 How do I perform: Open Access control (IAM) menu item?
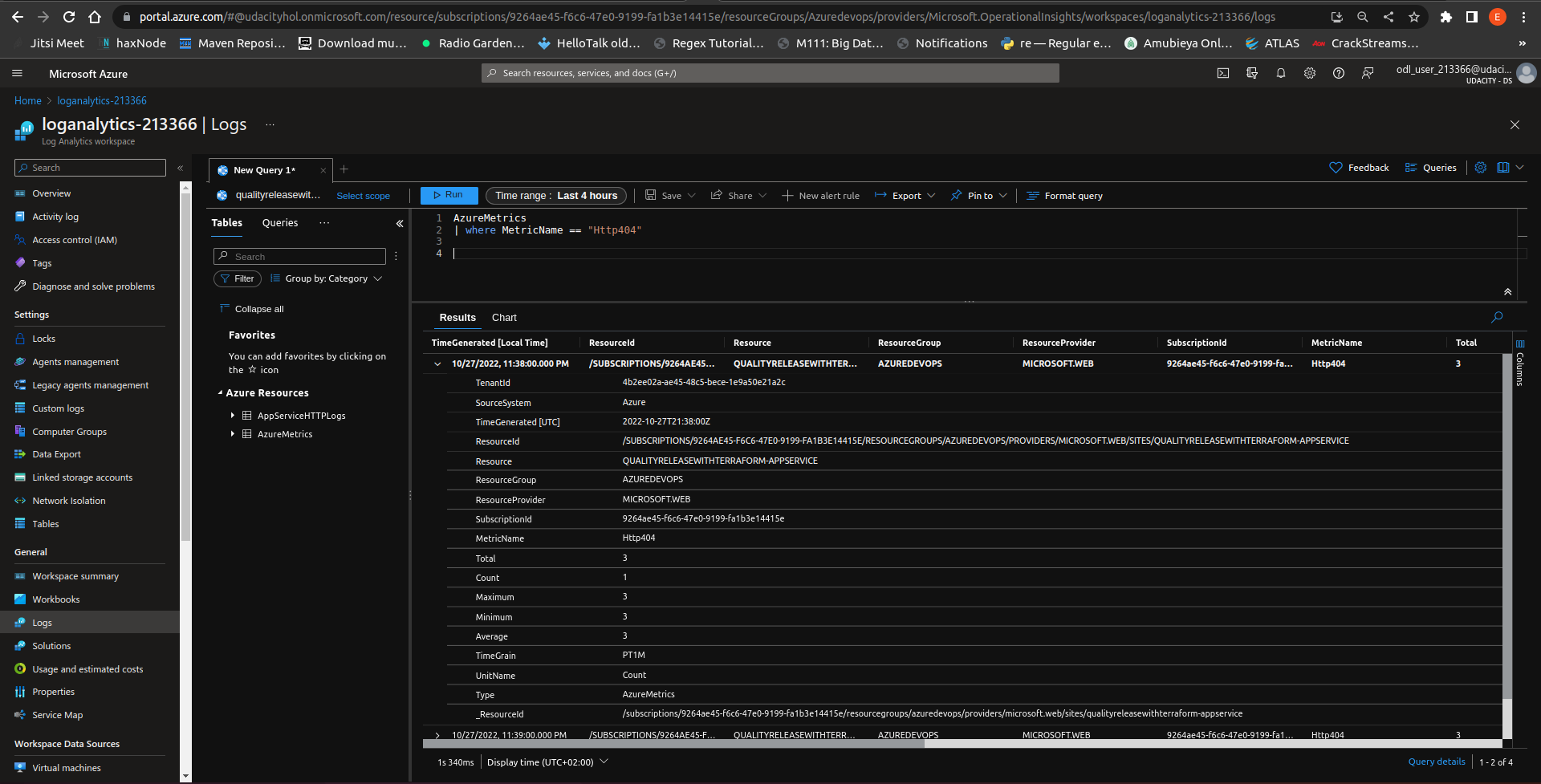[75, 240]
